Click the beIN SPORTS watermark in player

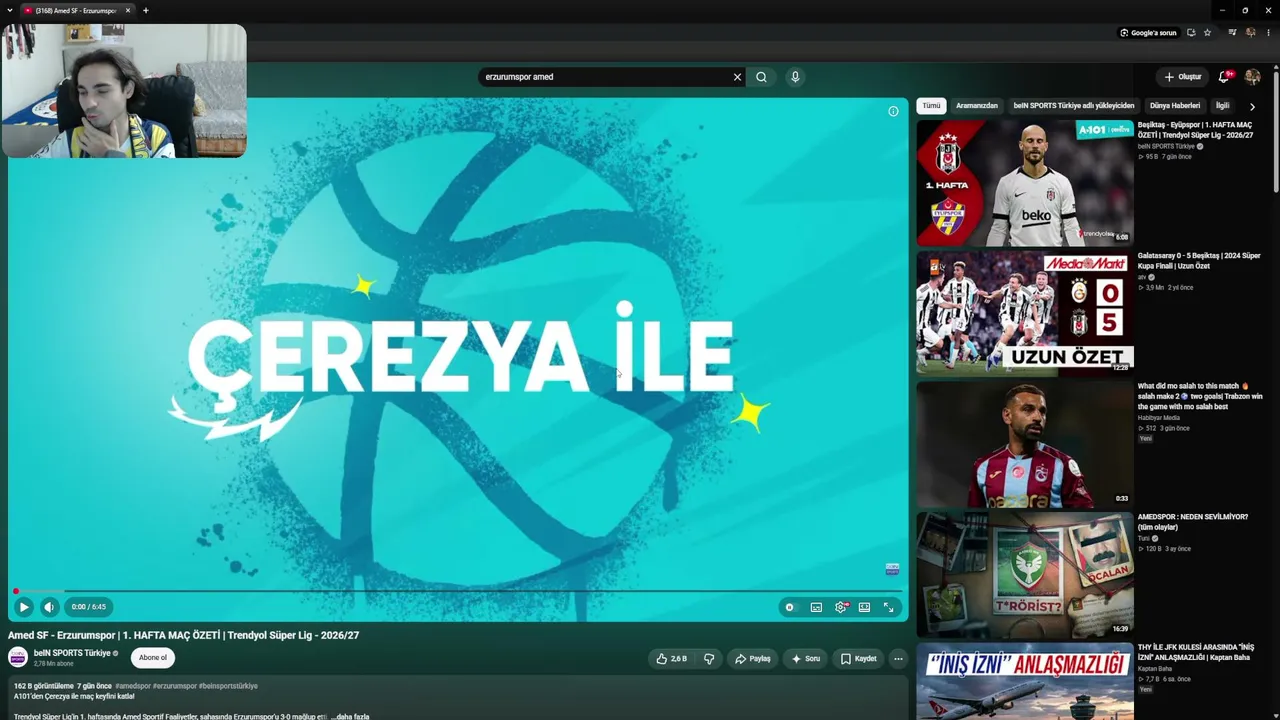892,569
